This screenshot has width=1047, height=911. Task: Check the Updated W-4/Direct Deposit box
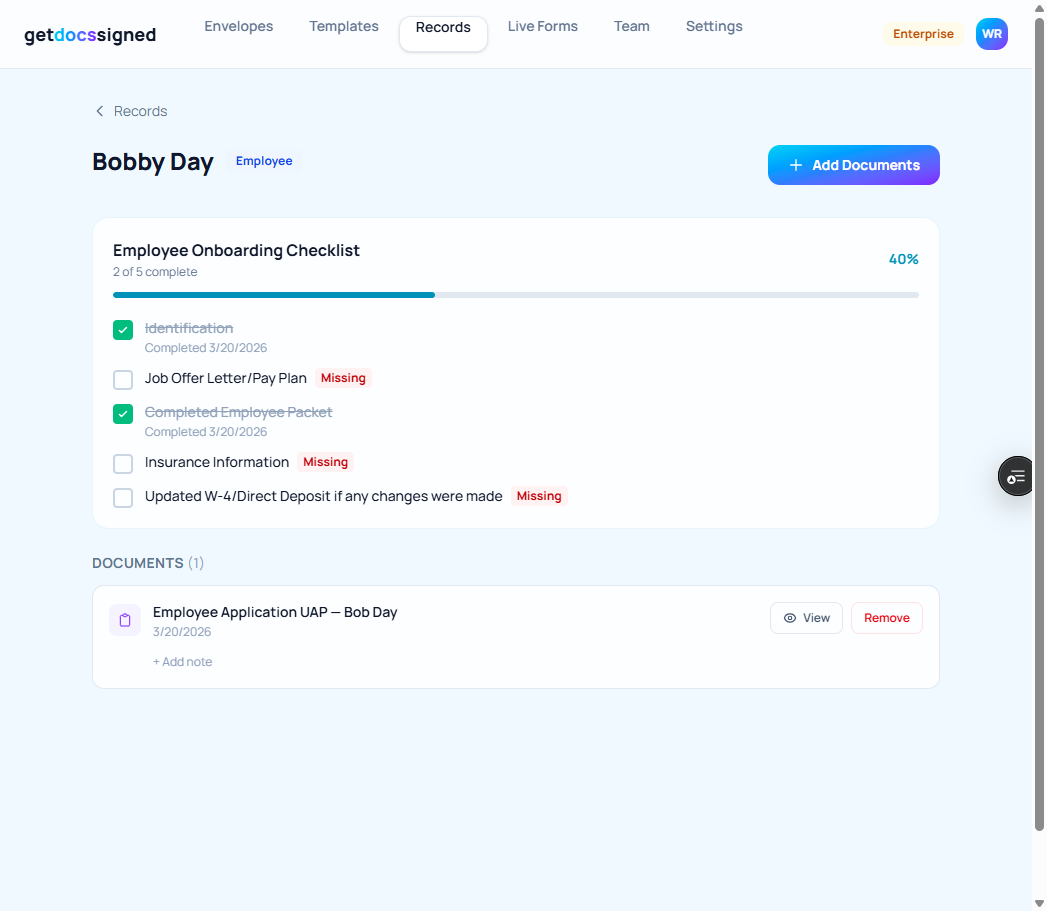point(123,498)
